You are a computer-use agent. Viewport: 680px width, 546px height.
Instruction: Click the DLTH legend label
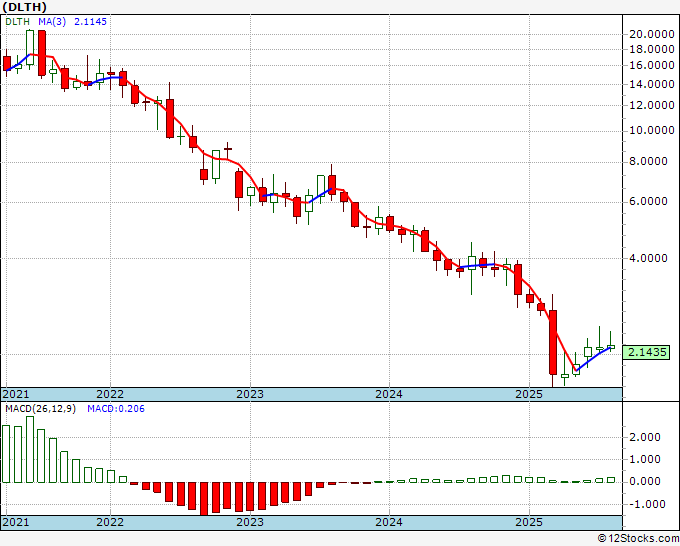coord(17,22)
